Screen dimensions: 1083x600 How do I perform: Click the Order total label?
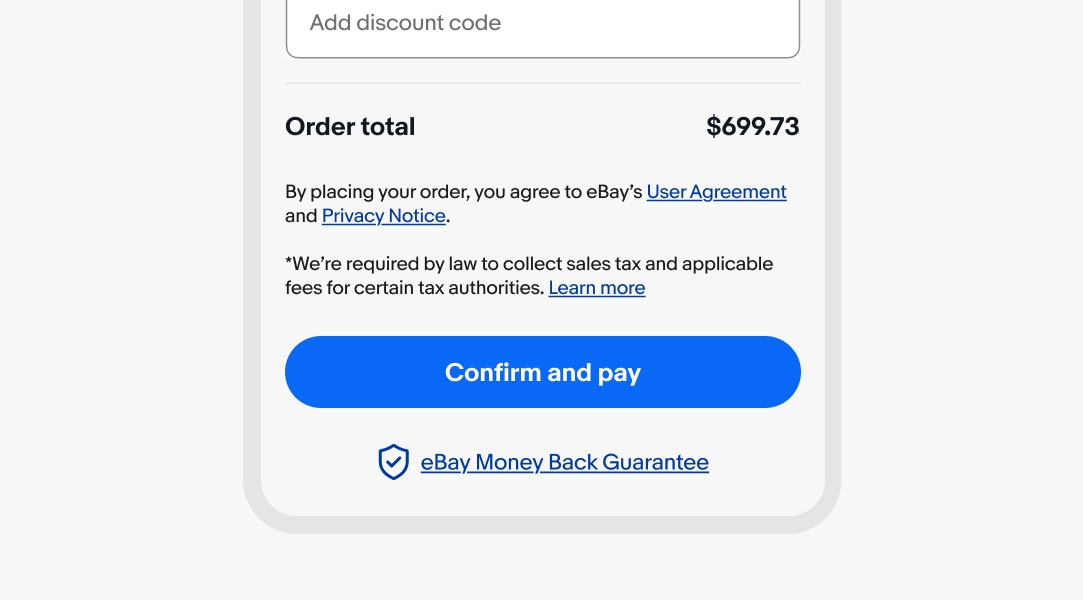[349, 127]
